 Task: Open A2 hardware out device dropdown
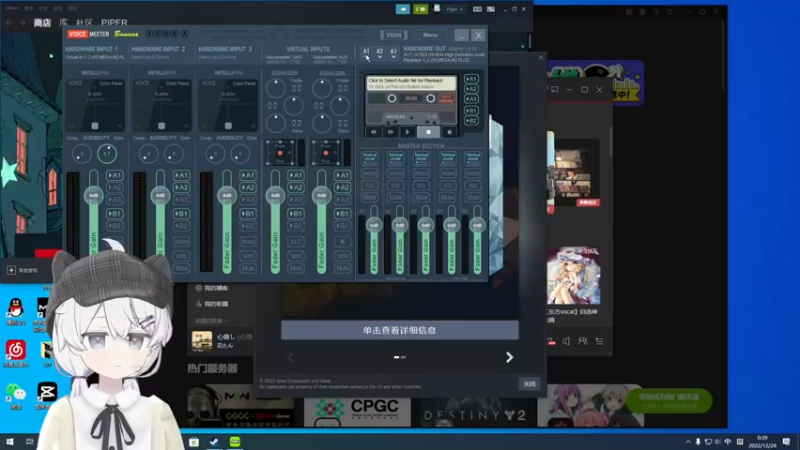click(x=380, y=53)
